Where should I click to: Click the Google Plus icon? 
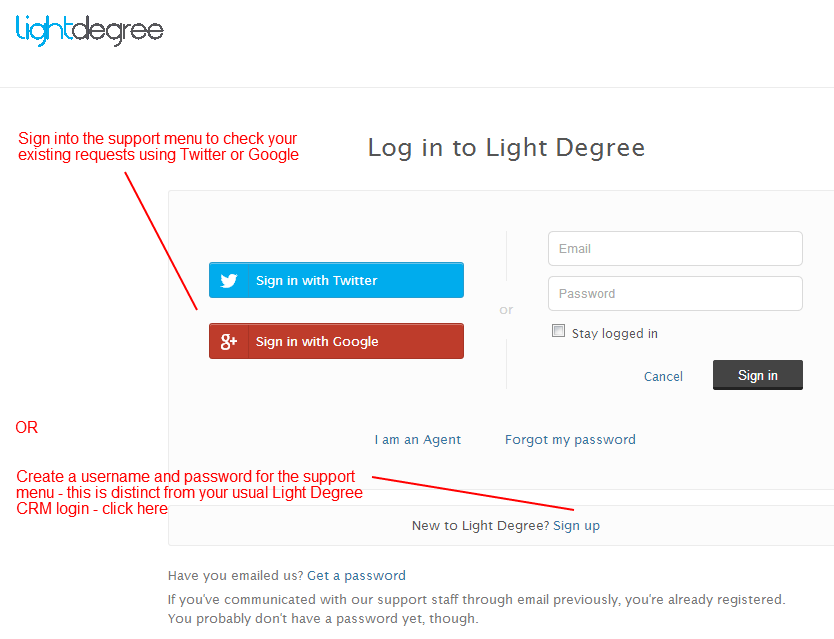coord(229,342)
